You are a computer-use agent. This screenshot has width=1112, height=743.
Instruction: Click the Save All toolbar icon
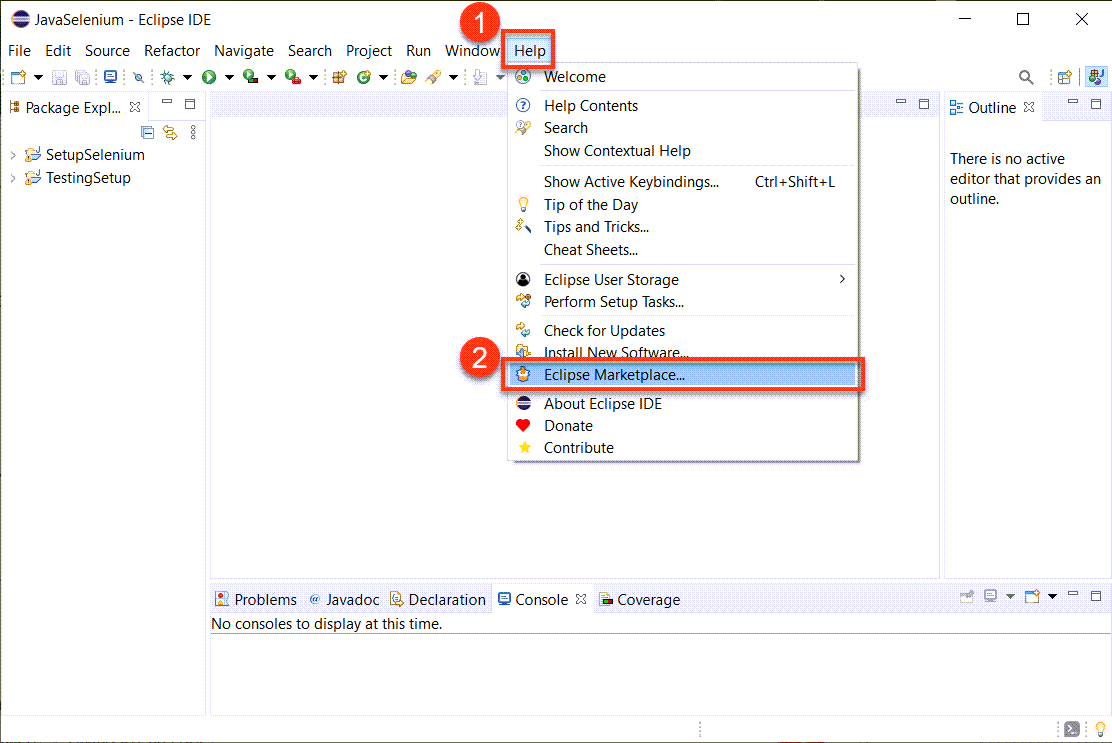click(83, 77)
